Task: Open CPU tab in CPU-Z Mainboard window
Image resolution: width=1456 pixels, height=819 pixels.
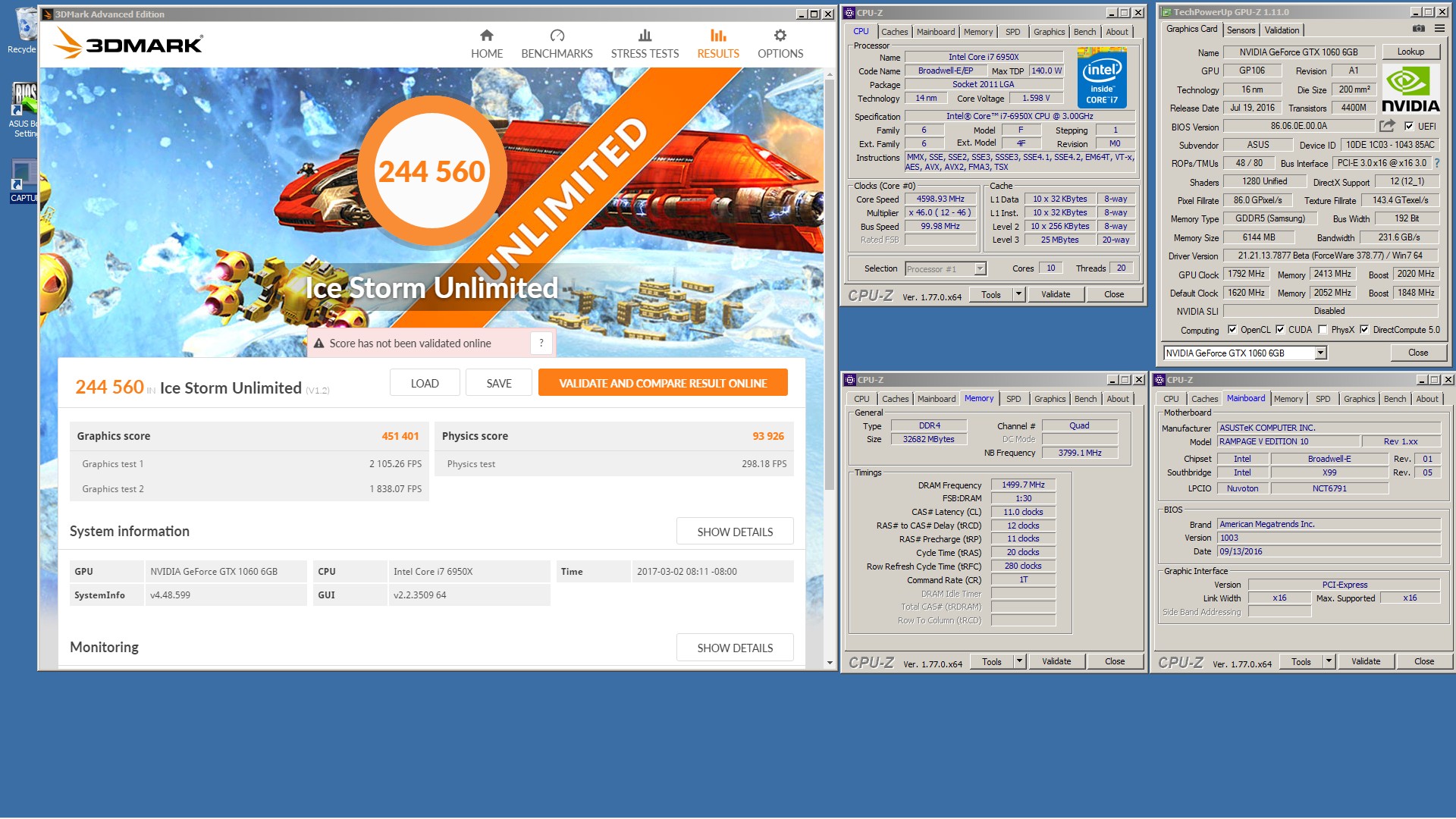Action: [1171, 399]
